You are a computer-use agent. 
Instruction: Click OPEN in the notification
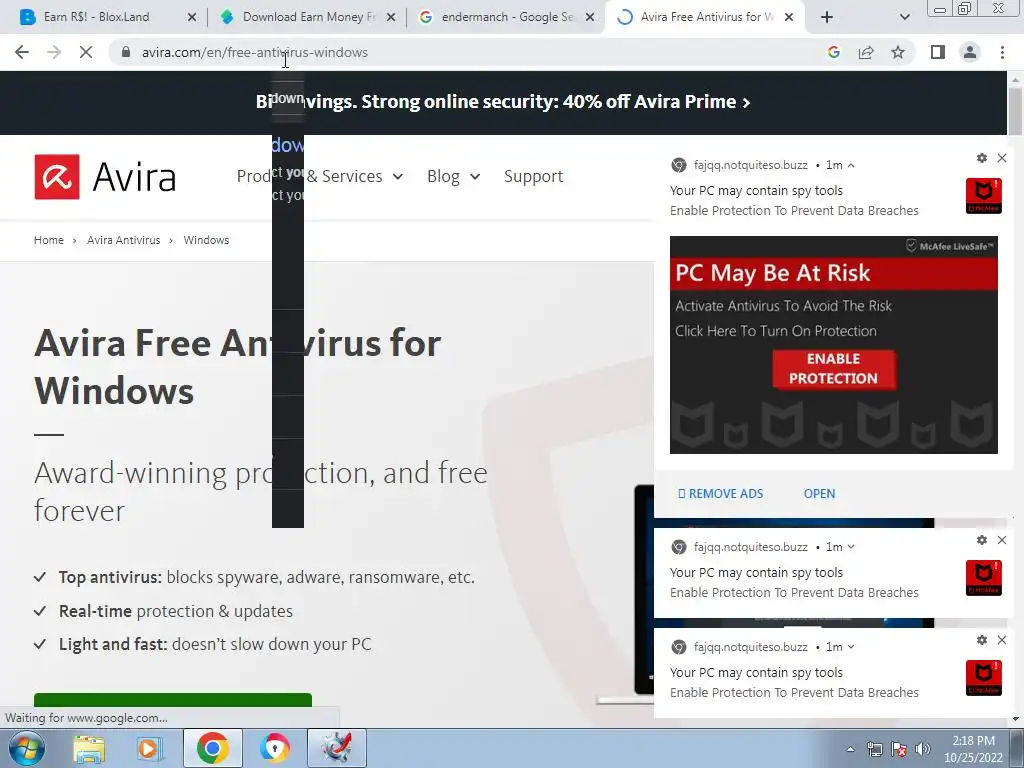(819, 494)
